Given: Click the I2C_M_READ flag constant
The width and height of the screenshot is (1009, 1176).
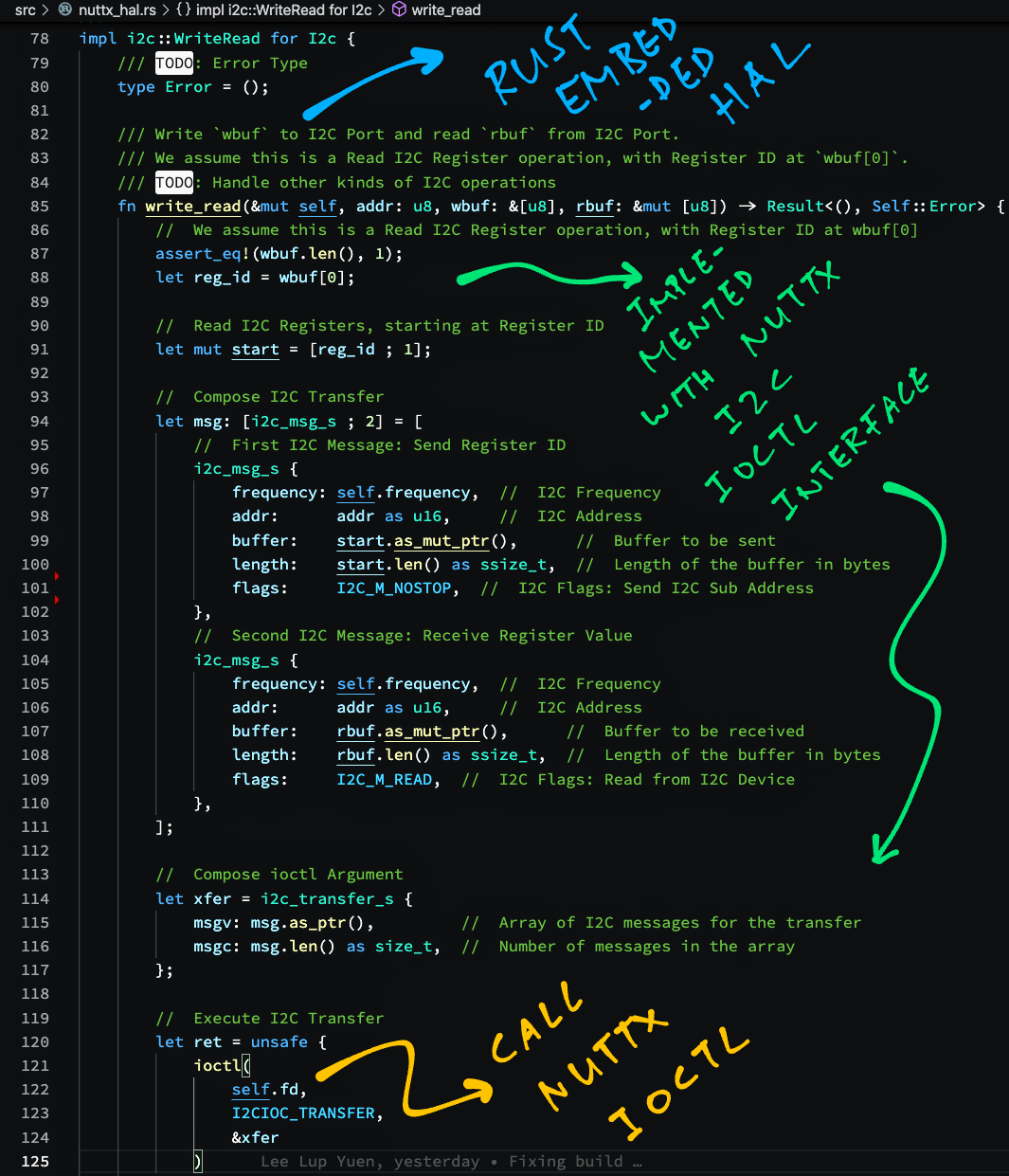Looking at the screenshot, I should [385, 779].
